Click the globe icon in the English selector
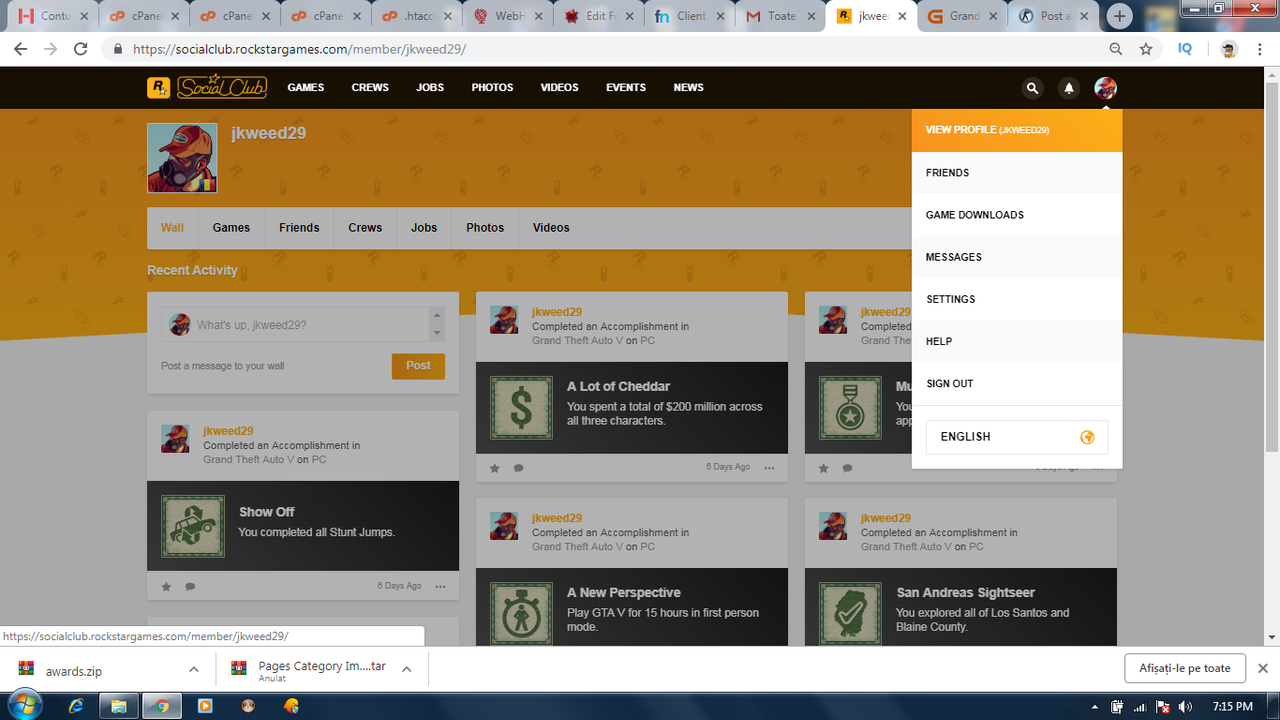 (1087, 437)
